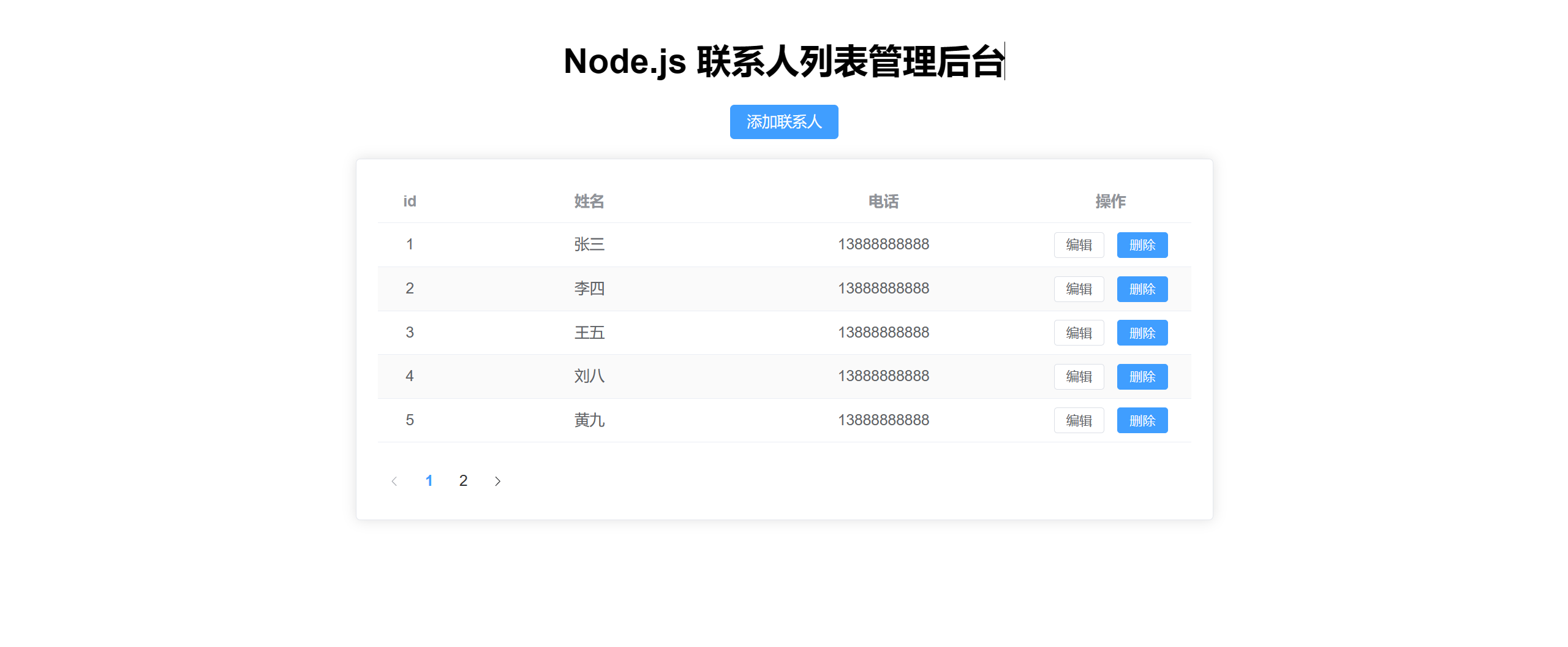Click phone number in 李四 row

point(883,289)
